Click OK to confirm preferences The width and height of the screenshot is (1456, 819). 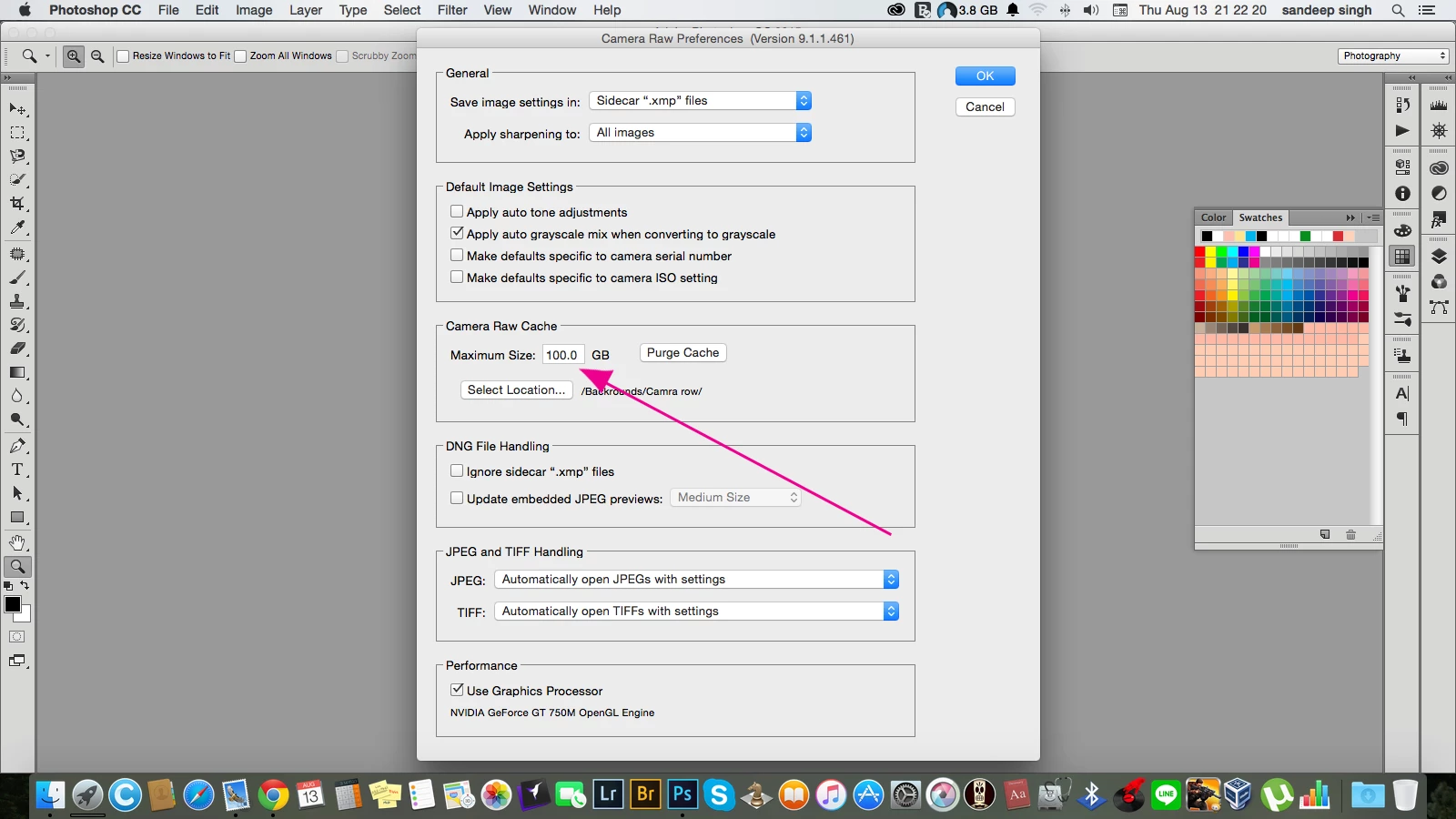986,76
